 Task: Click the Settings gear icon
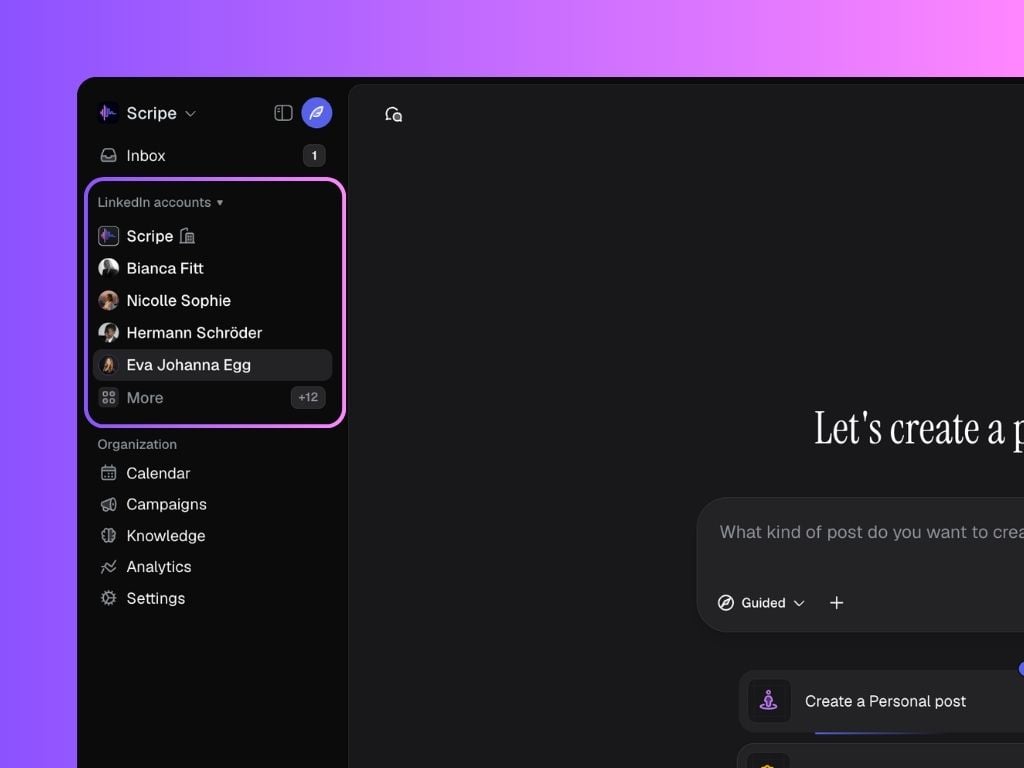pos(108,598)
